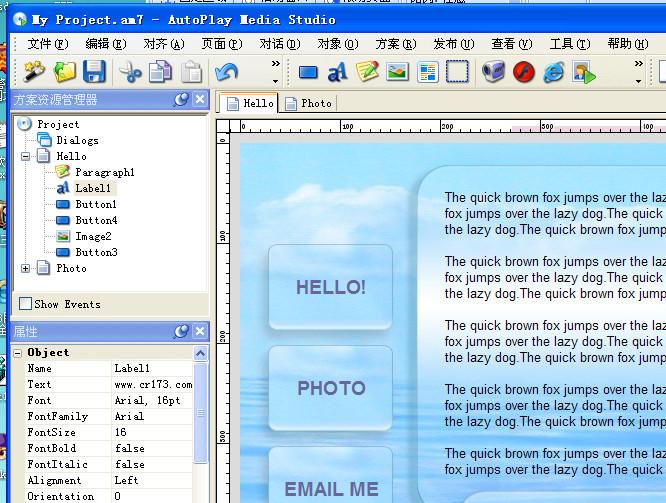The width and height of the screenshot is (666, 503).
Task: Collapse the Object property group
Action: click(17, 353)
